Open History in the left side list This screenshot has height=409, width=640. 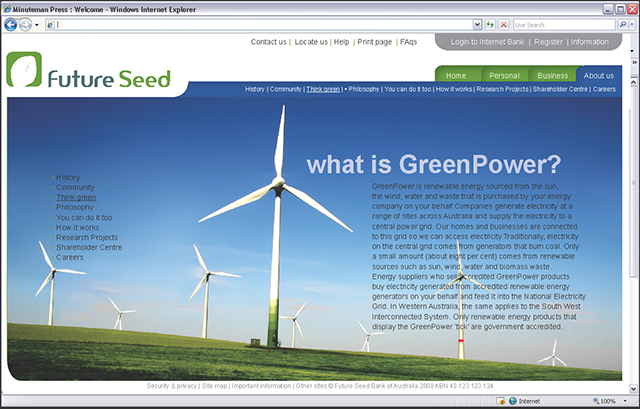[68, 178]
